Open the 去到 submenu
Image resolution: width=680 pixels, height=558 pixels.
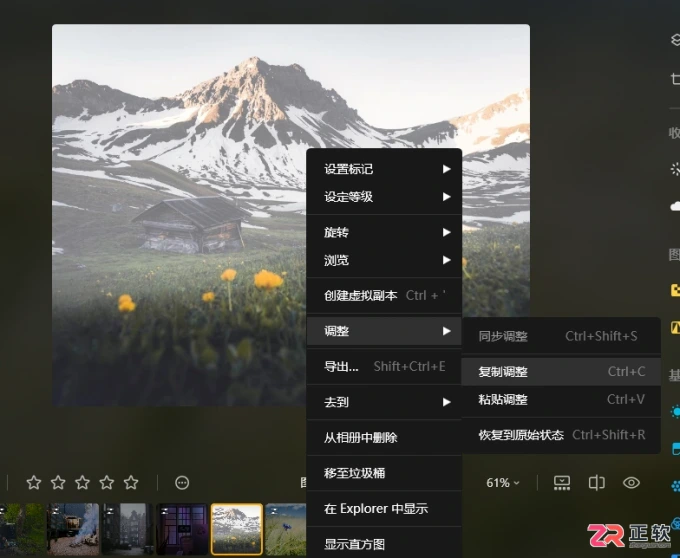click(x=384, y=402)
